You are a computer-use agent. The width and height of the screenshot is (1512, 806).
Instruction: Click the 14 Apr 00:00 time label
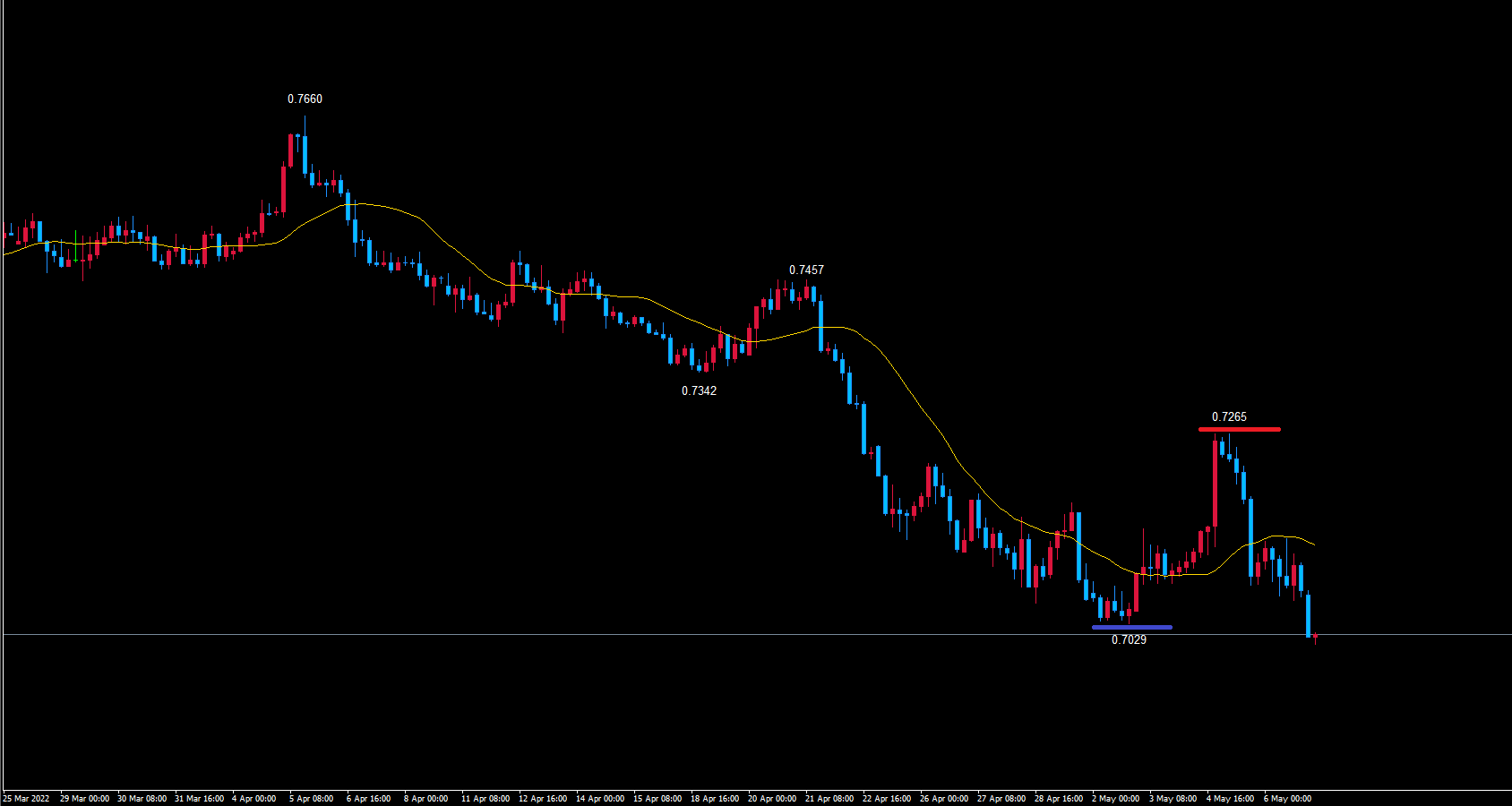600,799
